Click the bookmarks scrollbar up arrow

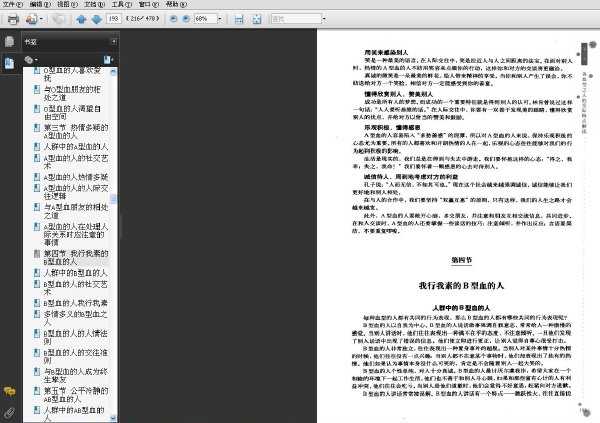(113, 72)
